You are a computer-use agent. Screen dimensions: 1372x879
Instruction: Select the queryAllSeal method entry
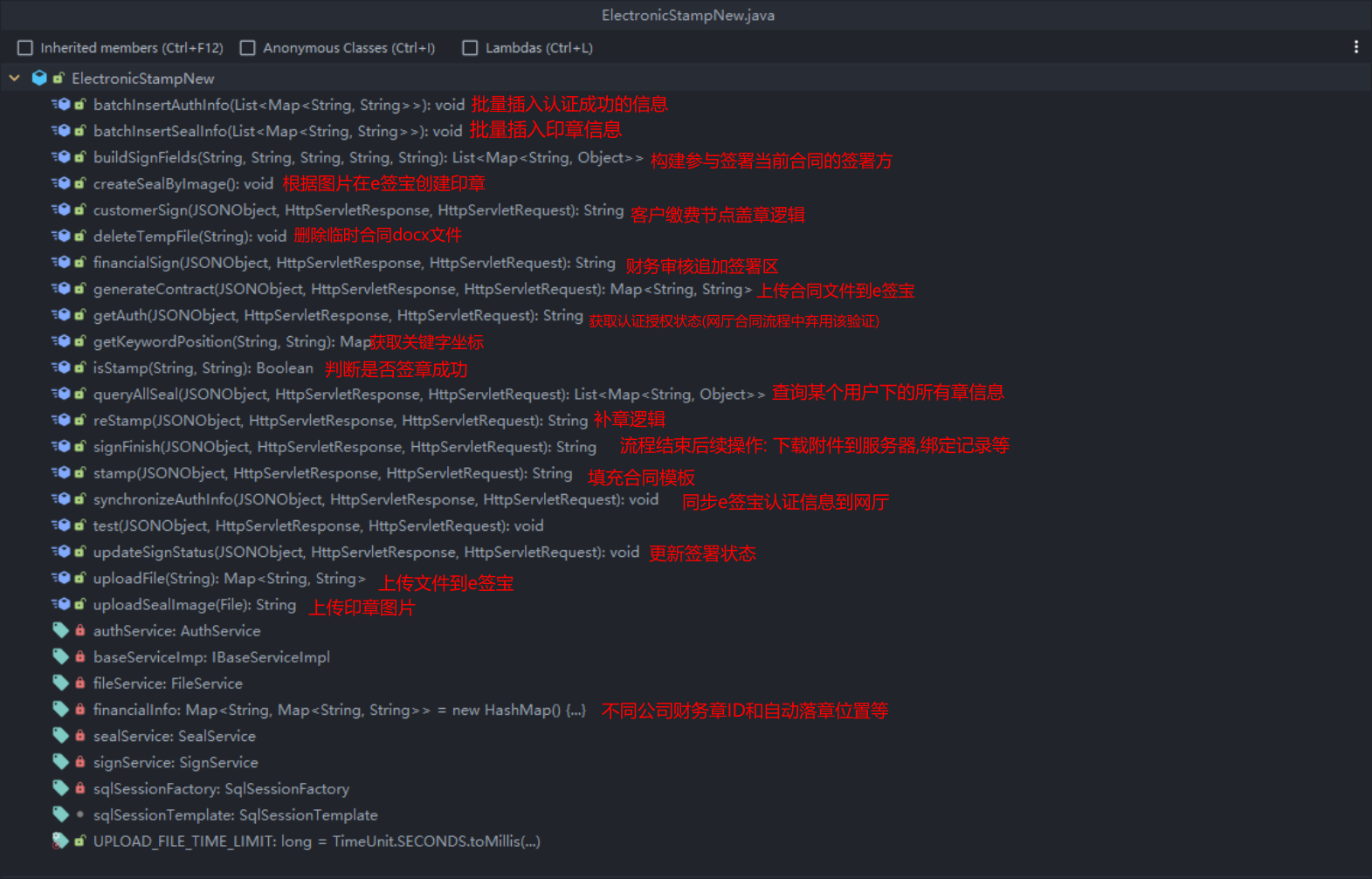(x=428, y=395)
